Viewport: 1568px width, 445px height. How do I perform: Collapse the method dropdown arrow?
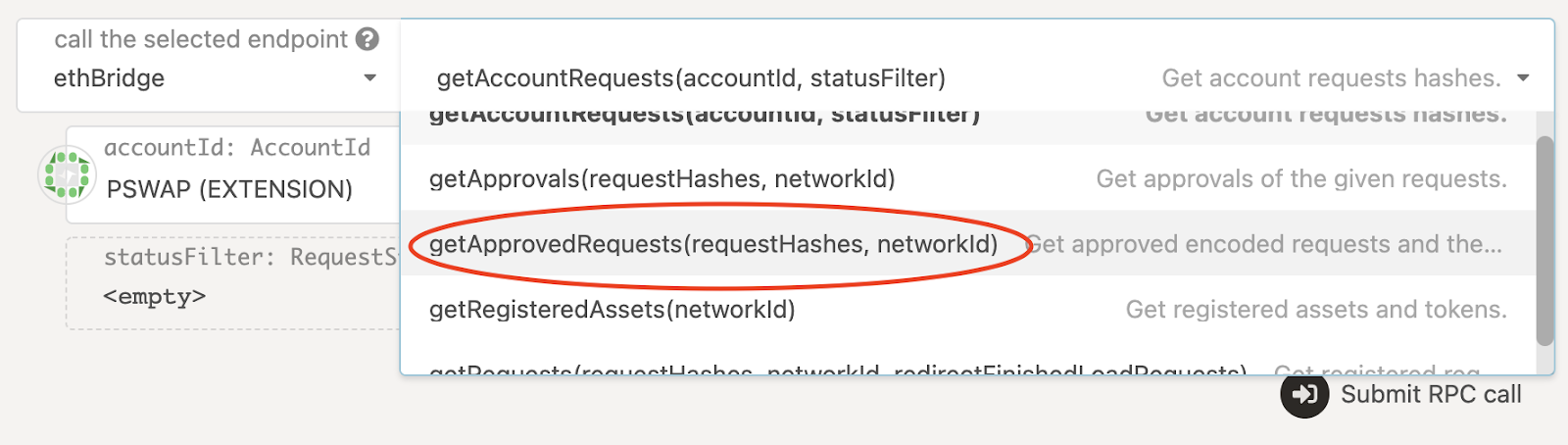[x=1523, y=78]
